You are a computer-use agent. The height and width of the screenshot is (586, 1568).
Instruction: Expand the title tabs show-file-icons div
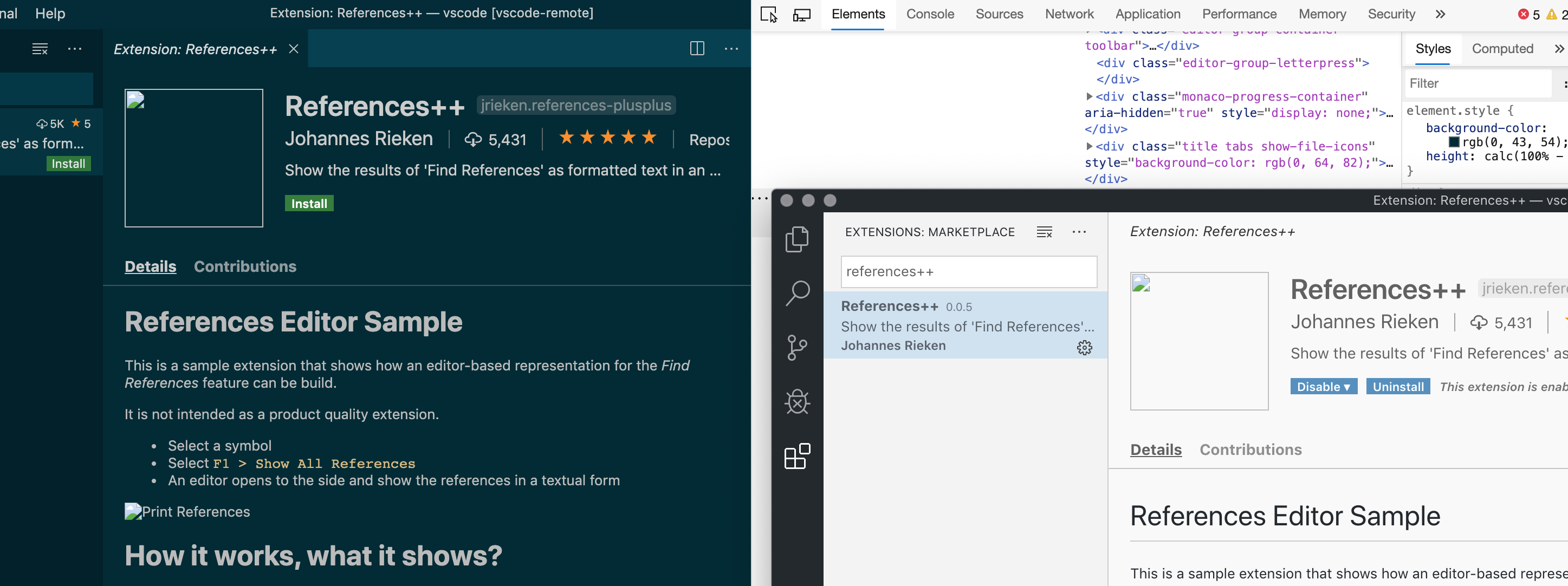tap(1089, 146)
